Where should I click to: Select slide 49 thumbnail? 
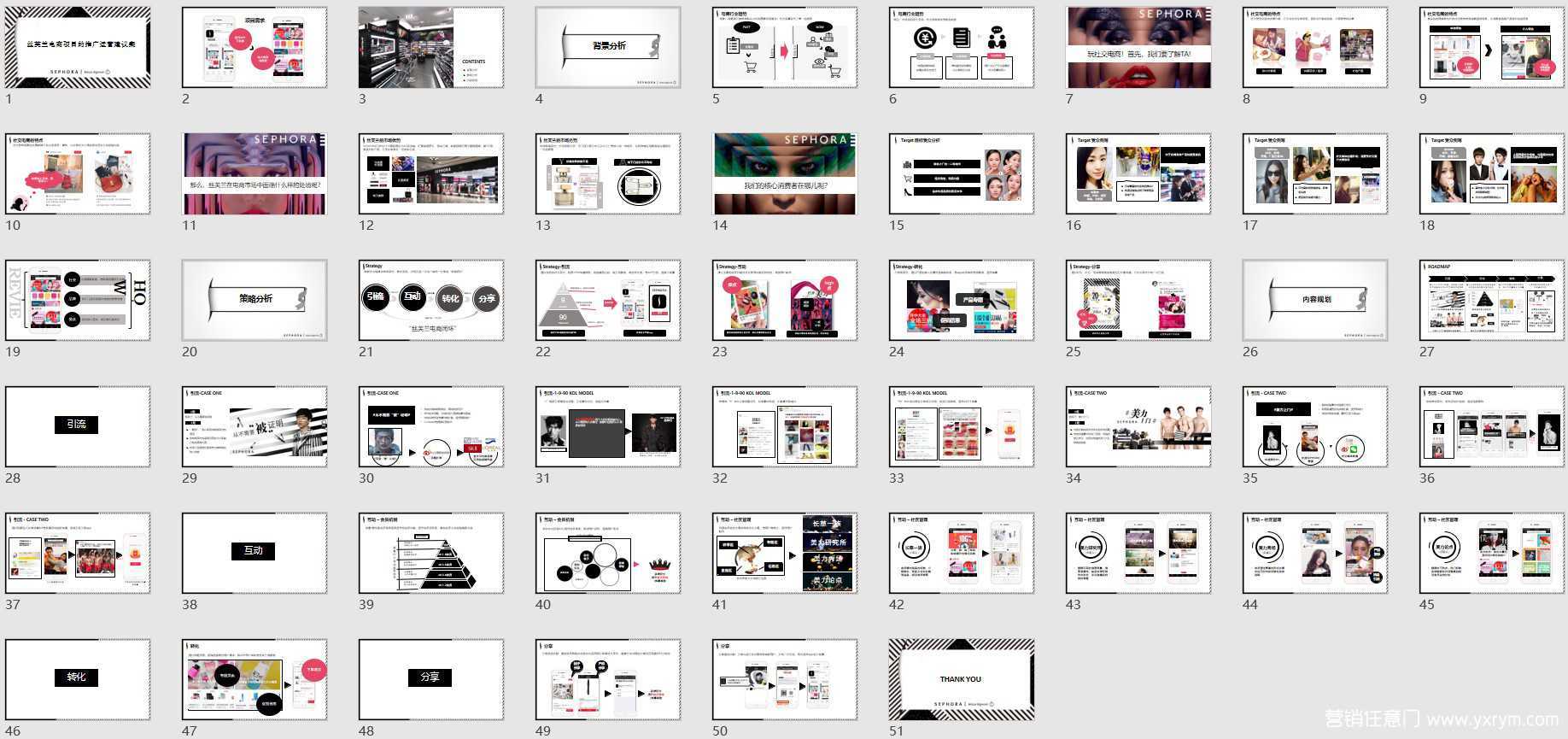608,679
